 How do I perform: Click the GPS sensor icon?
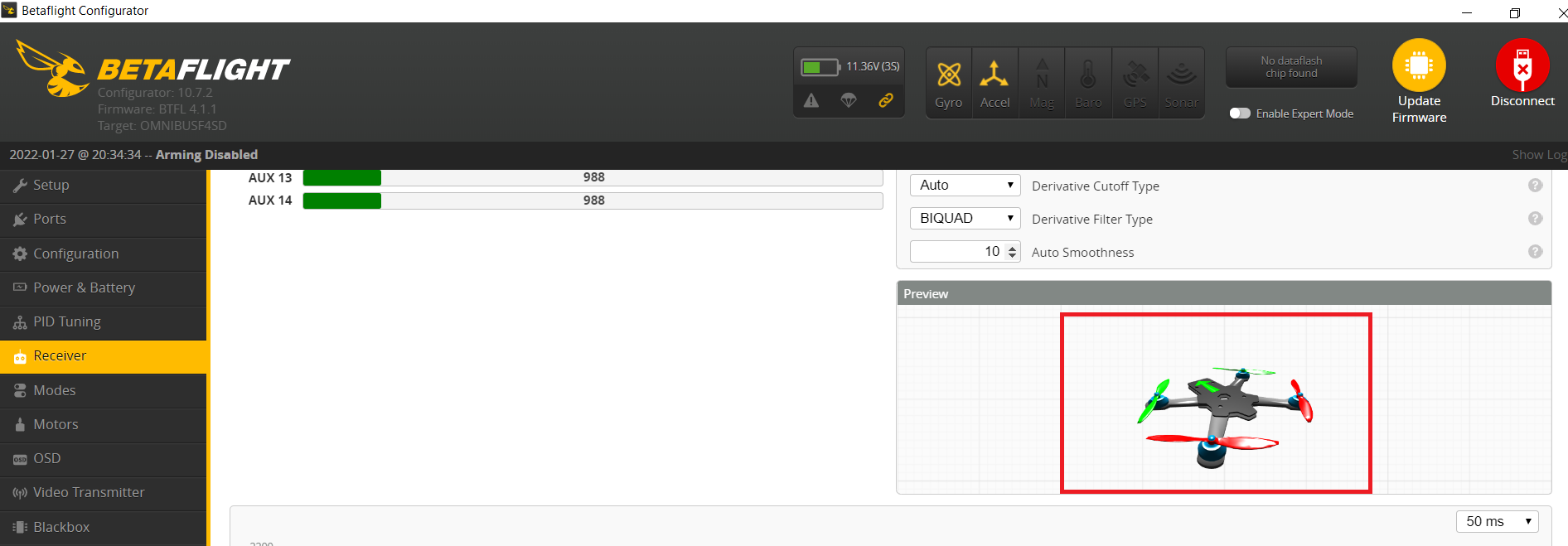[1135, 75]
